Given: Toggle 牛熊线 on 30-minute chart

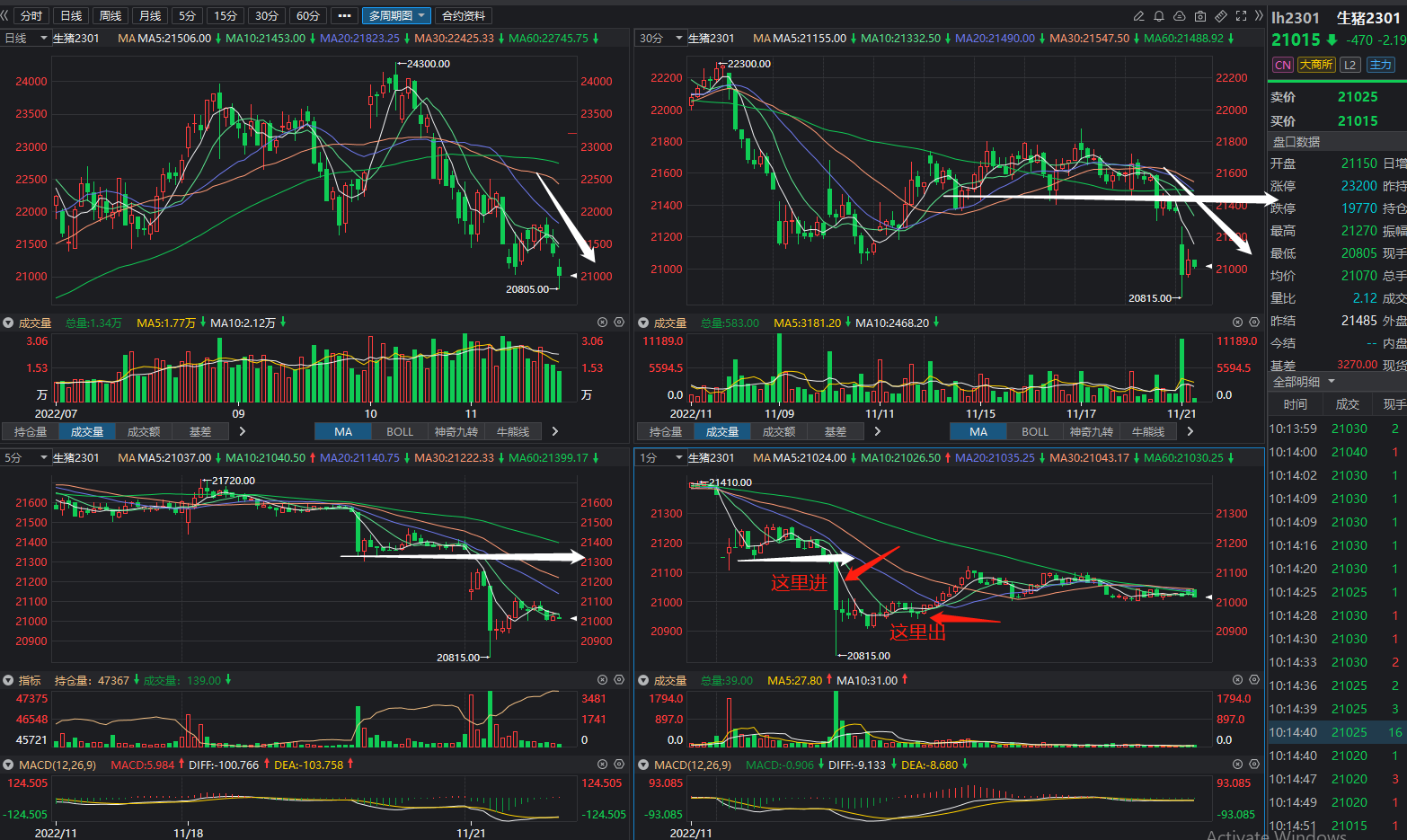Looking at the screenshot, I should point(1148,432).
